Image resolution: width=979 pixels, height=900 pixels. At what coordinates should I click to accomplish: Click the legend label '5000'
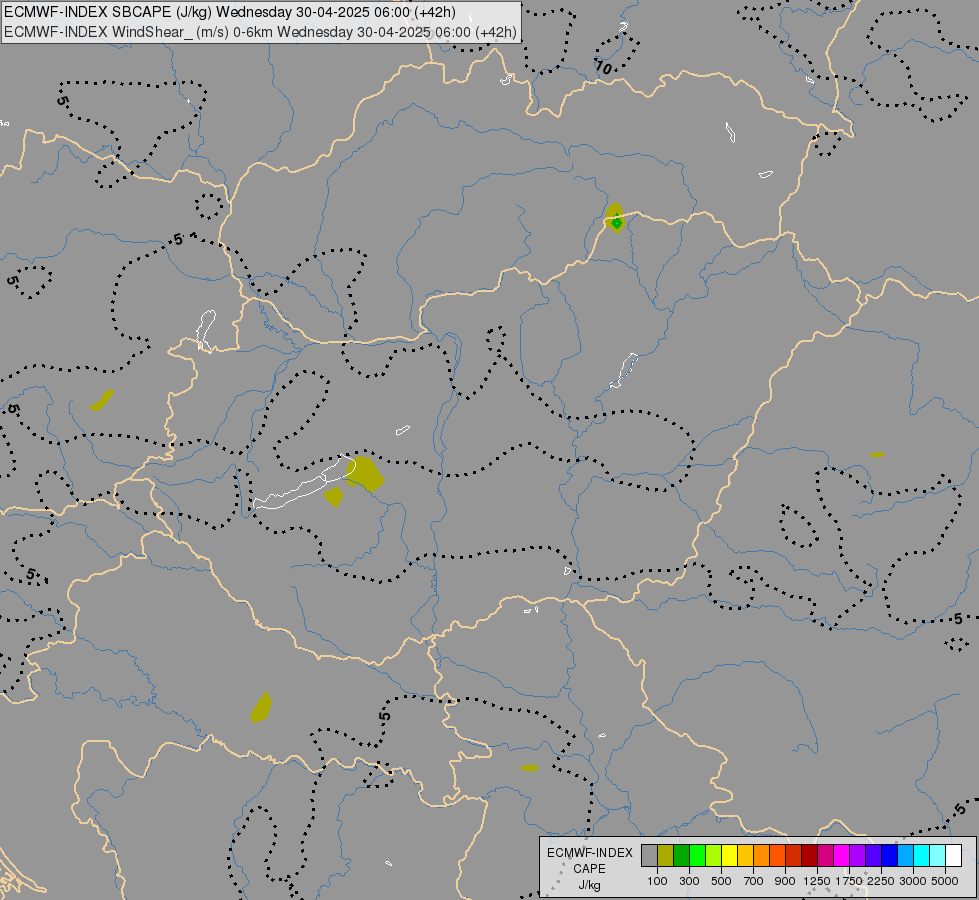(945, 881)
